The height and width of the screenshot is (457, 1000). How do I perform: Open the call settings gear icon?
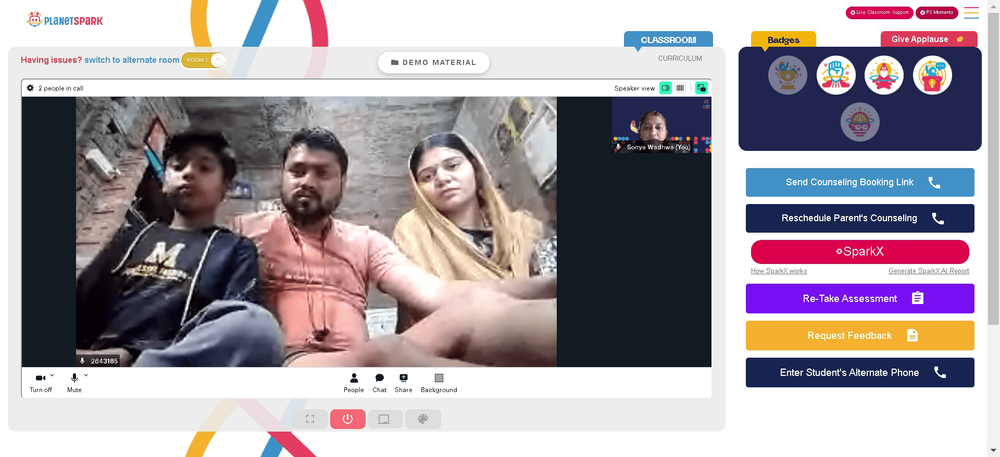point(30,88)
